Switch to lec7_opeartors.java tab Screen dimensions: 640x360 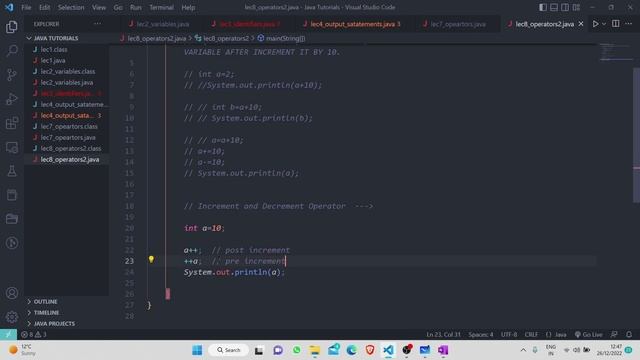click(458, 24)
